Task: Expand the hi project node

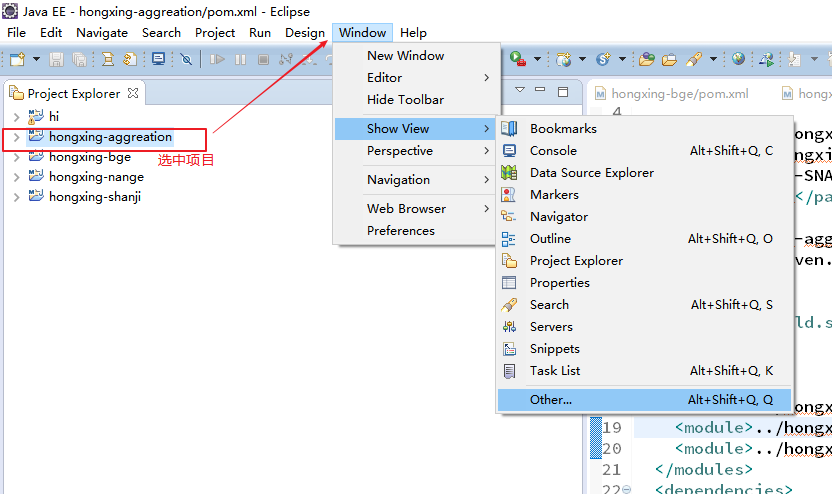Action: coord(16,117)
